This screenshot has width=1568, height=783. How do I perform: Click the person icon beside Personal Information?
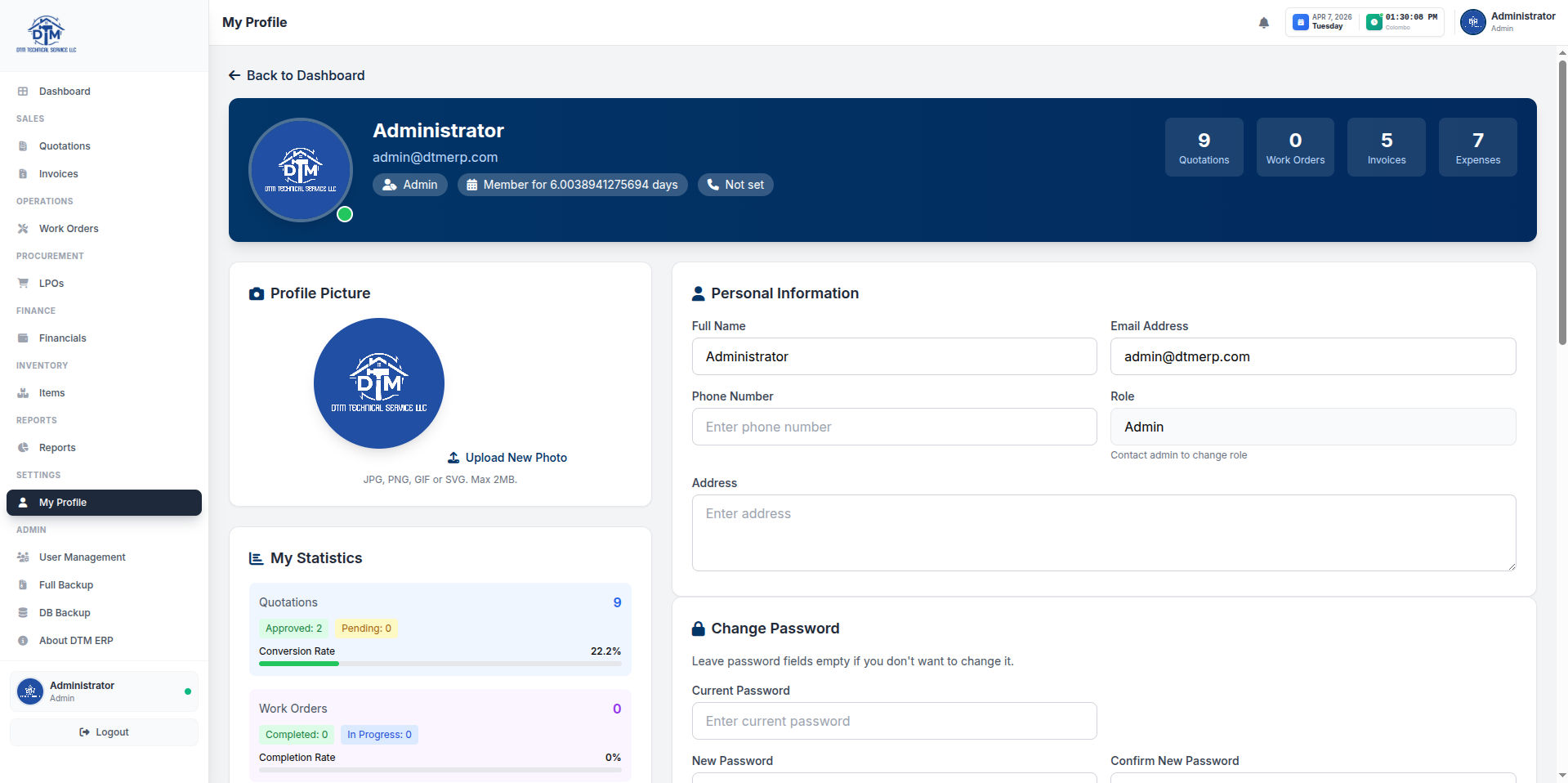click(x=699, y=293)
